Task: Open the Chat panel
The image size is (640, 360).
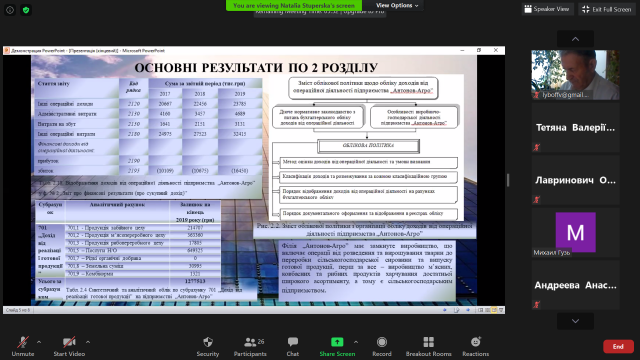Action: pyautogui.click(x=293, y=346)
